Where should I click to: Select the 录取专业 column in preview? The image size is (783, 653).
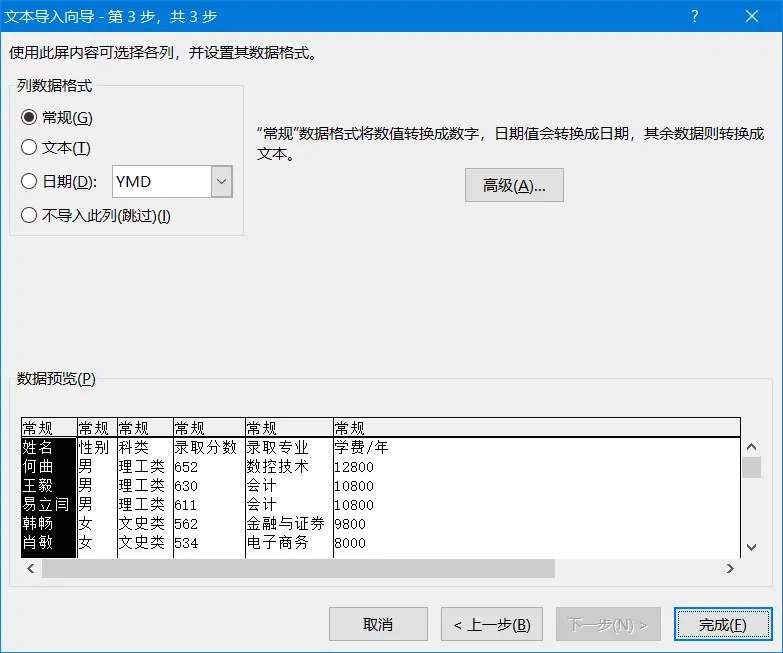point(277,447)
